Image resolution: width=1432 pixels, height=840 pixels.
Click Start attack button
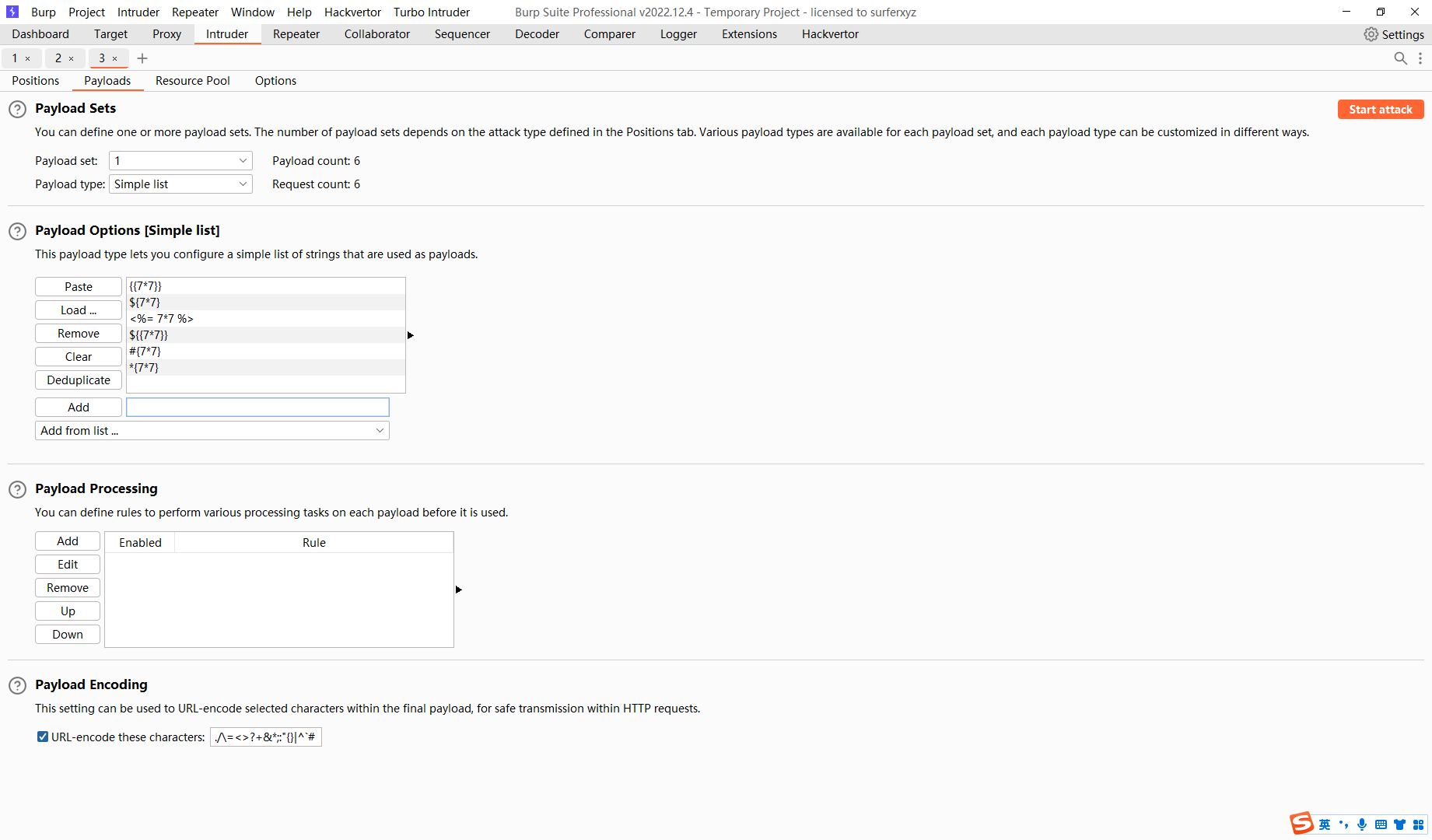point(1381,110)
